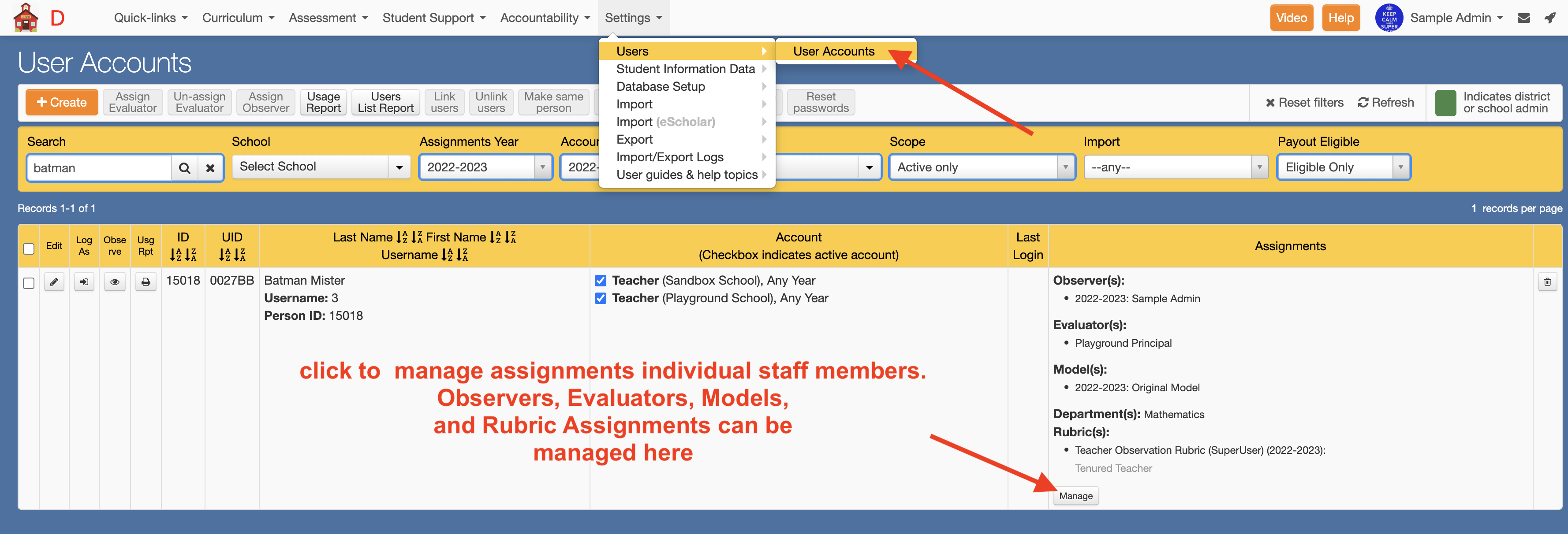
Task: Click the rocket icon in header
Action: coord(1550,18)
